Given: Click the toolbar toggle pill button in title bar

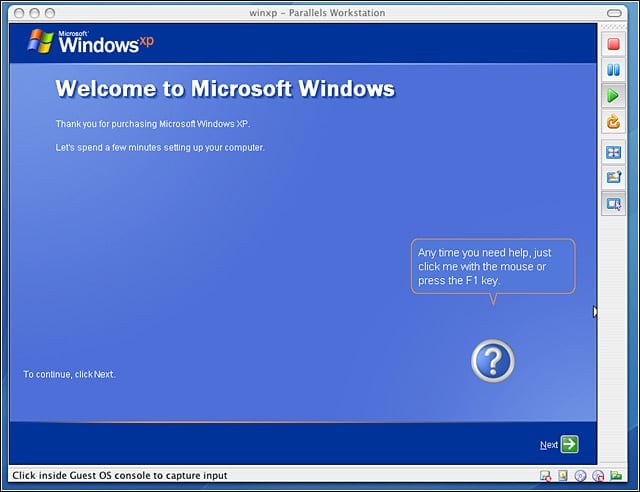Looking at the screenshot, I should click(614, 13).
